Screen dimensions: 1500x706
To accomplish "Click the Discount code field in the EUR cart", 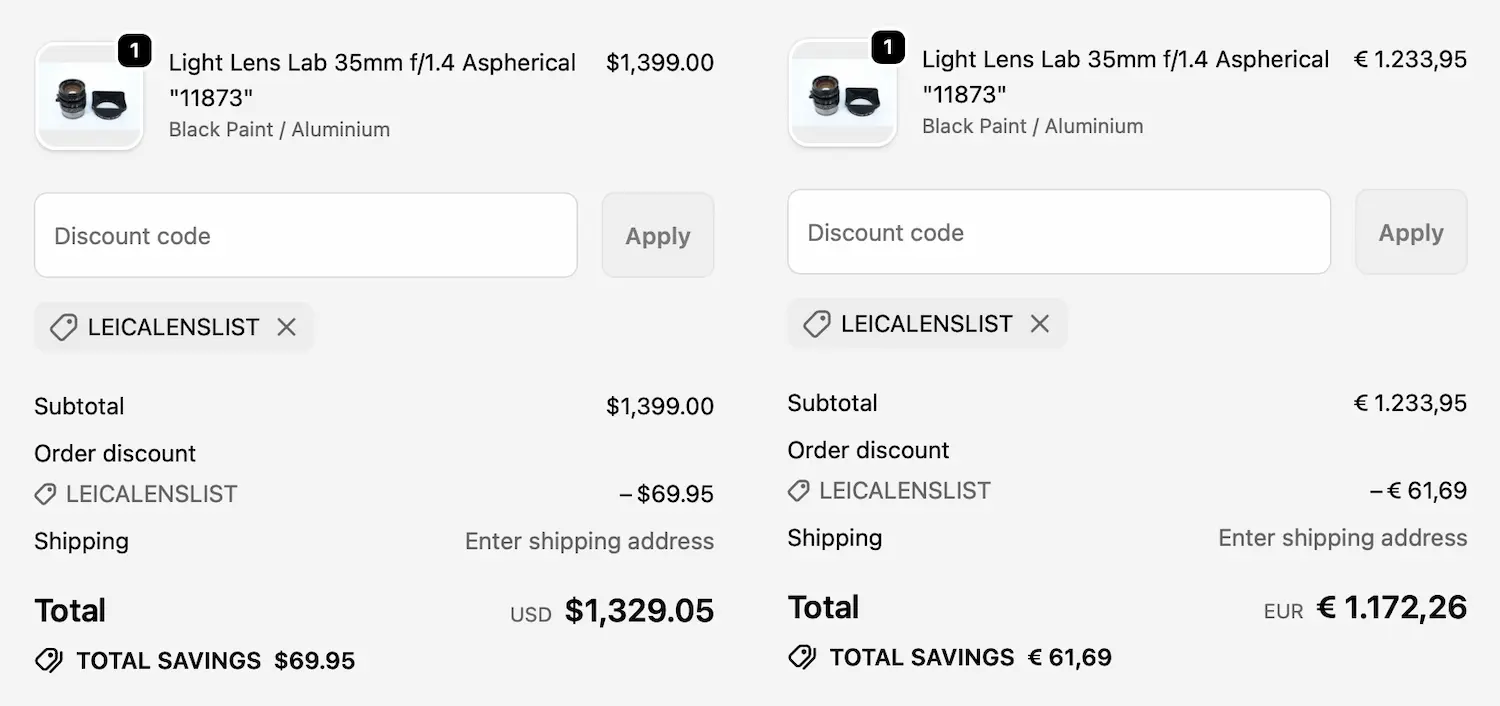I will [1059, 231].
